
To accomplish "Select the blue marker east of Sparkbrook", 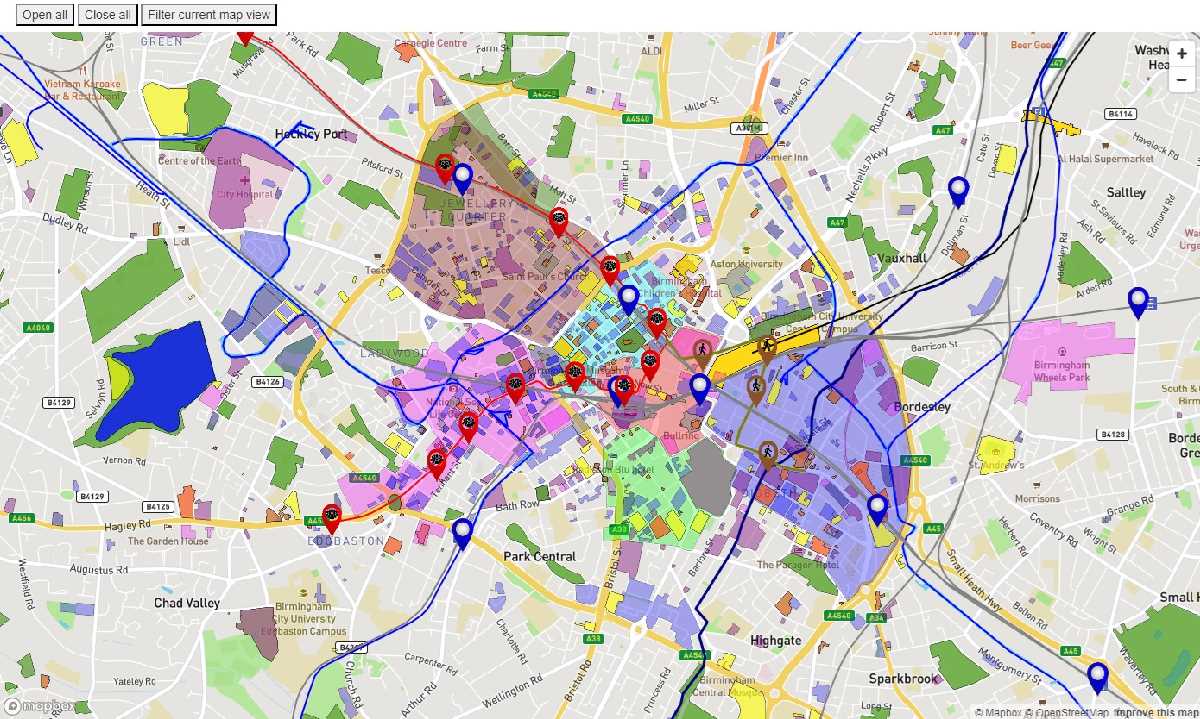I will (1098, 676).
